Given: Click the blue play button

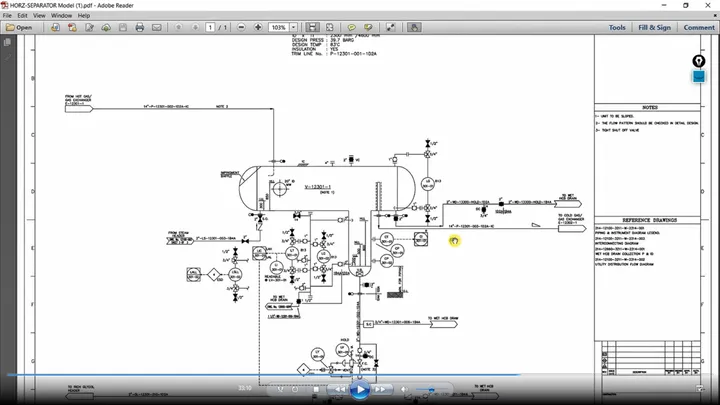Looking at the screenshot, I should 360,390.
